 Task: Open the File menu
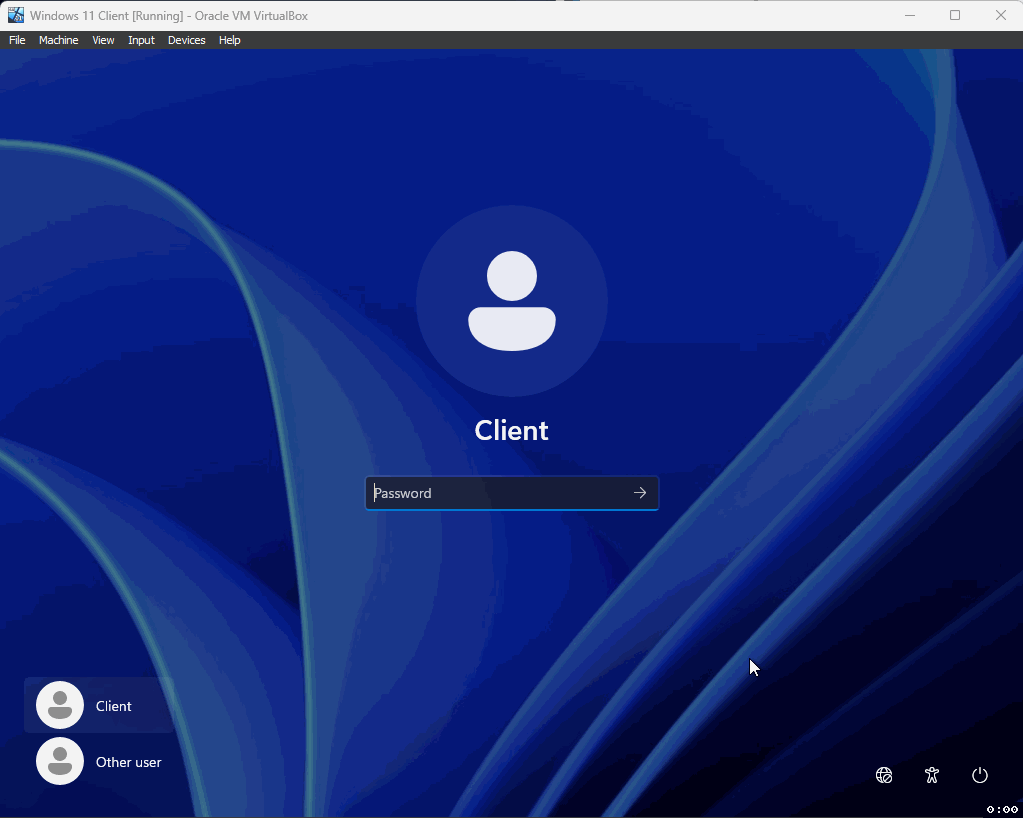[16, 40]
